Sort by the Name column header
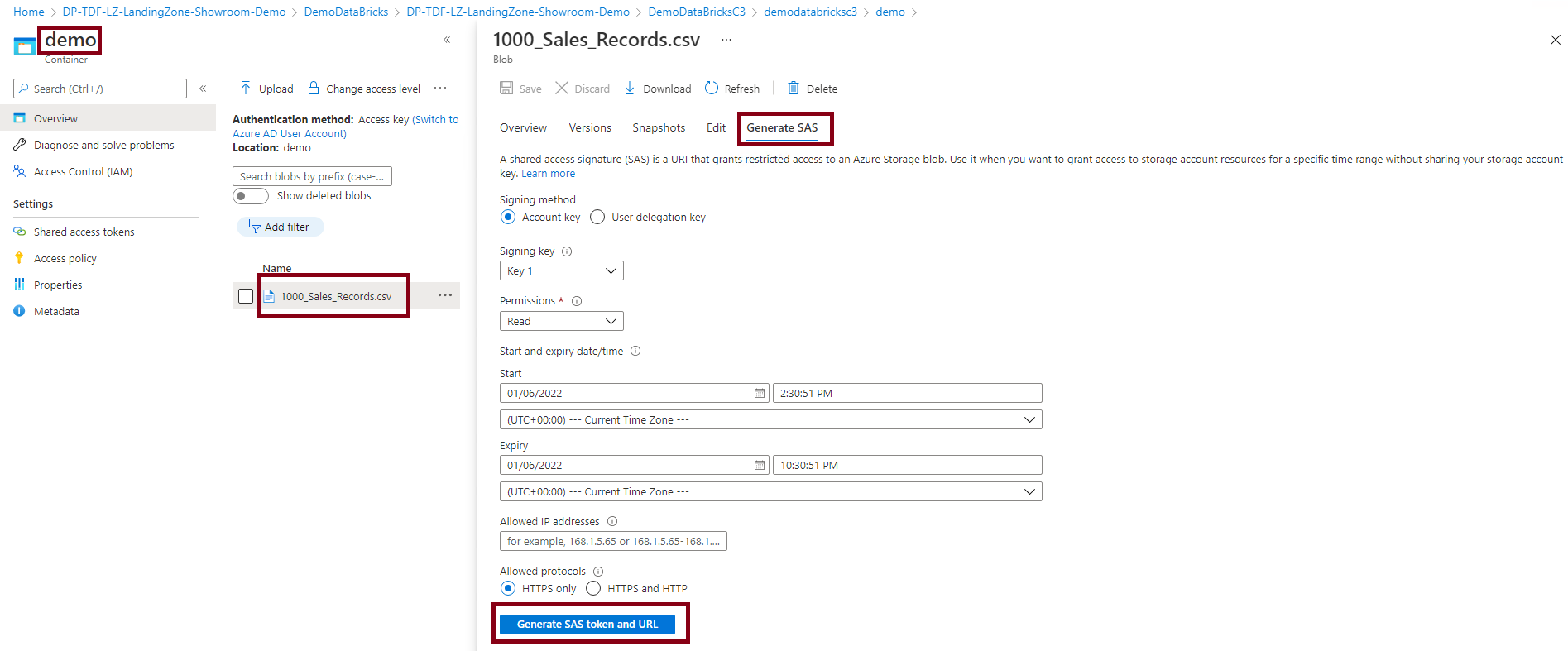Screen dimensions: 1568x651 coord(277,268)
